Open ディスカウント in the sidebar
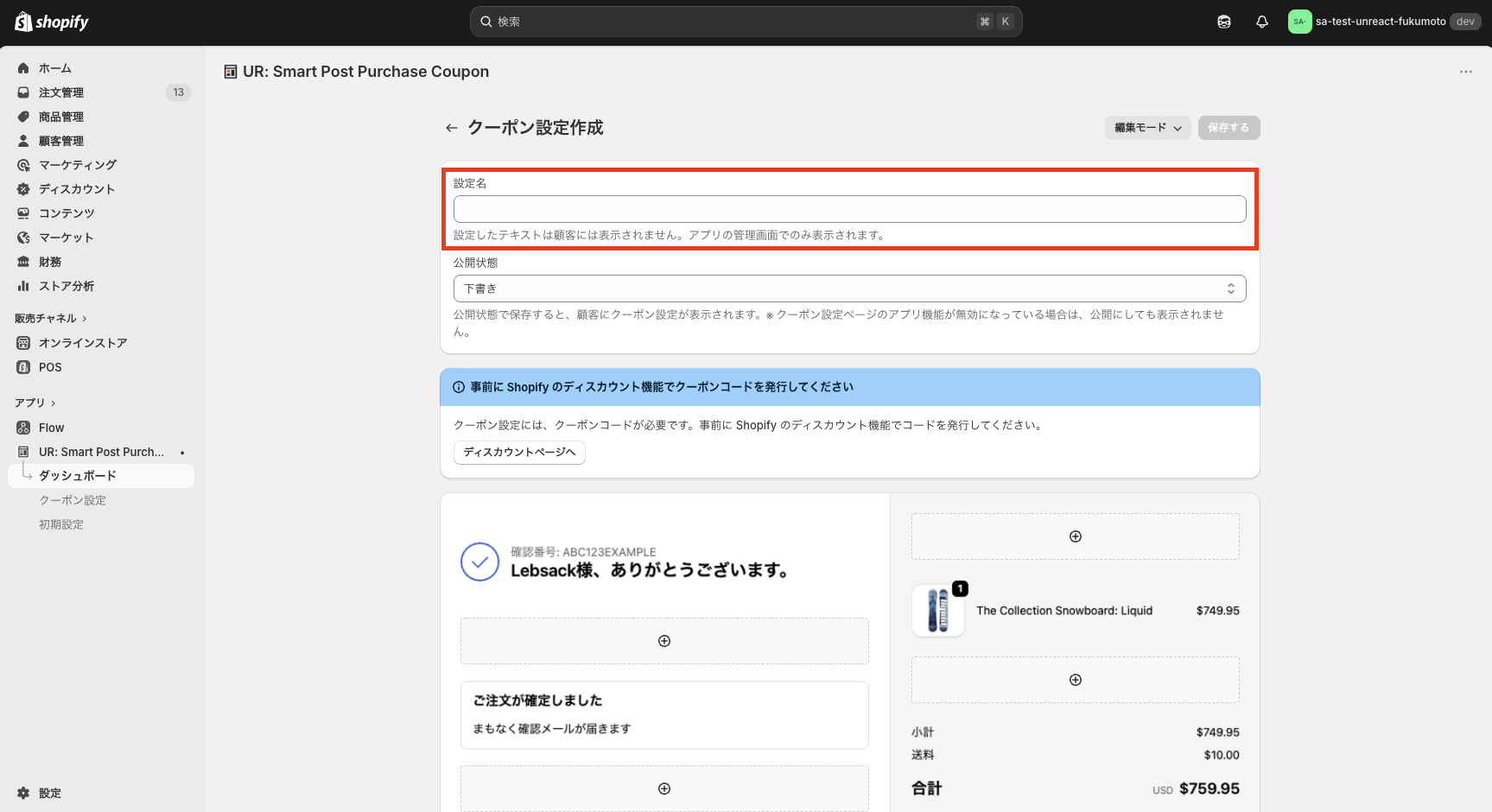1492x812 pixels. (x=77, y=189)
